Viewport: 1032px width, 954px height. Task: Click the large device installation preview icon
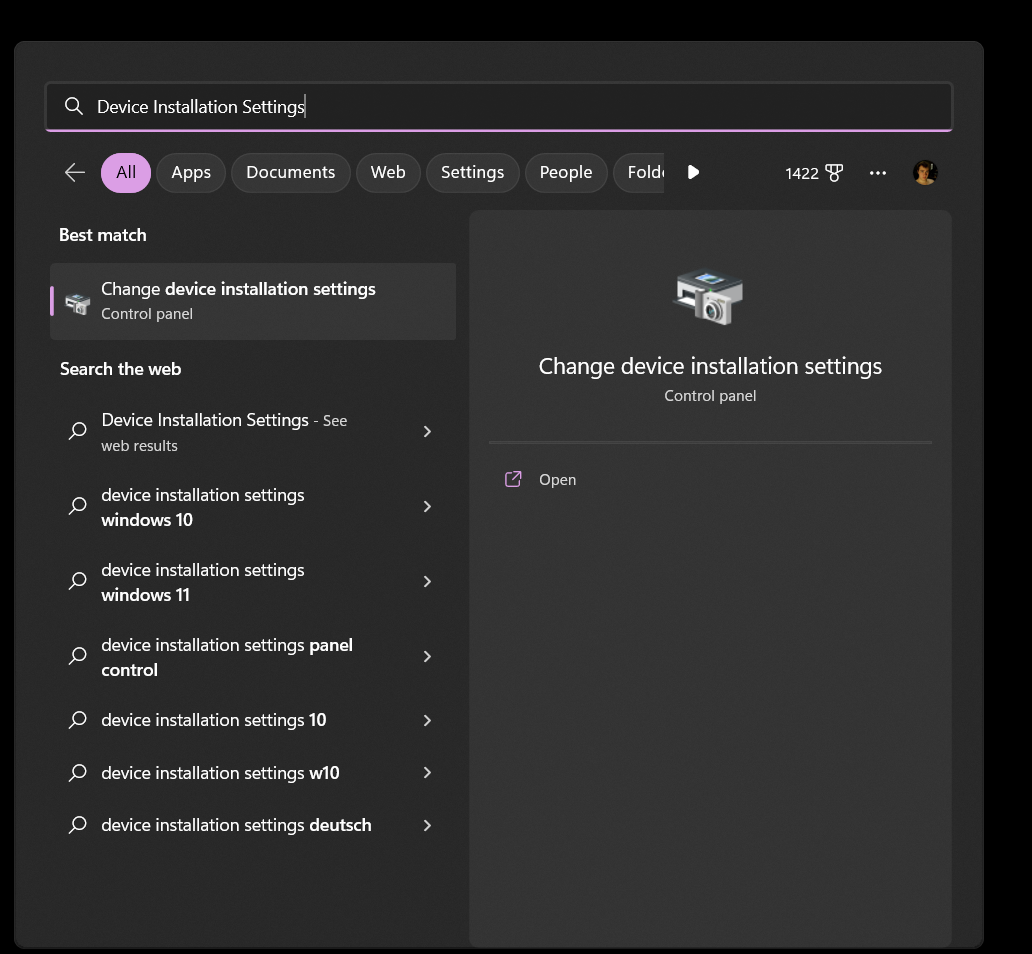709,297
